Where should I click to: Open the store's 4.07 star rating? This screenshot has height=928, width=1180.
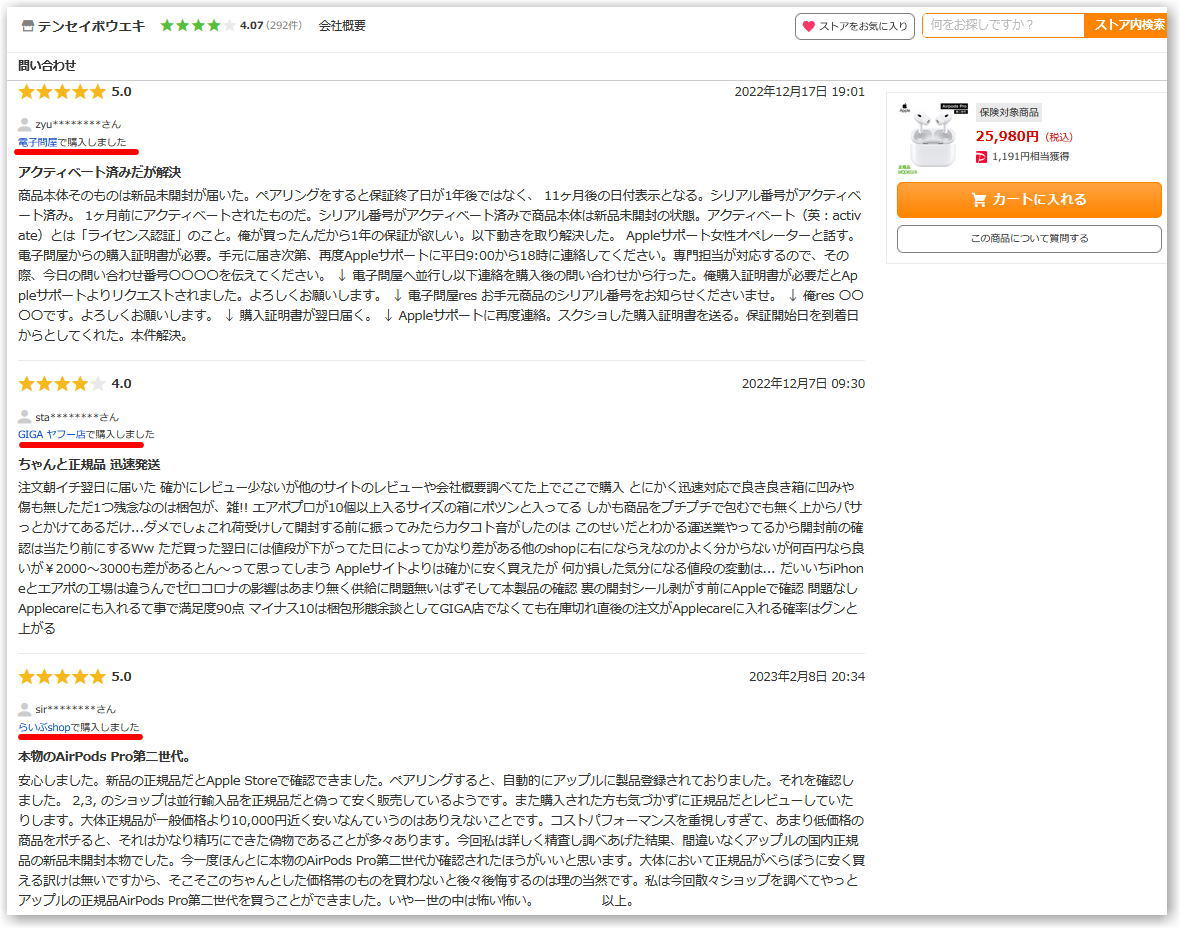[x=211, y=26]
